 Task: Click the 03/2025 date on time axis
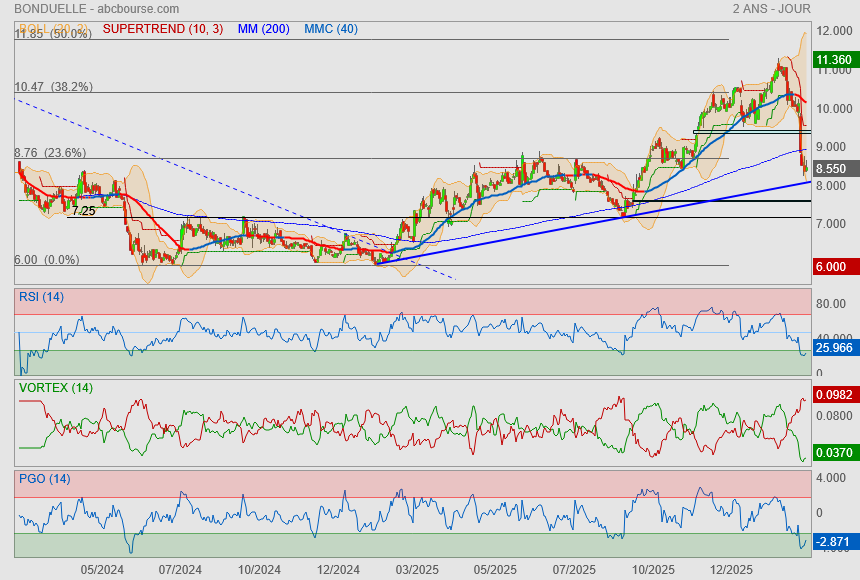[418, 569]
